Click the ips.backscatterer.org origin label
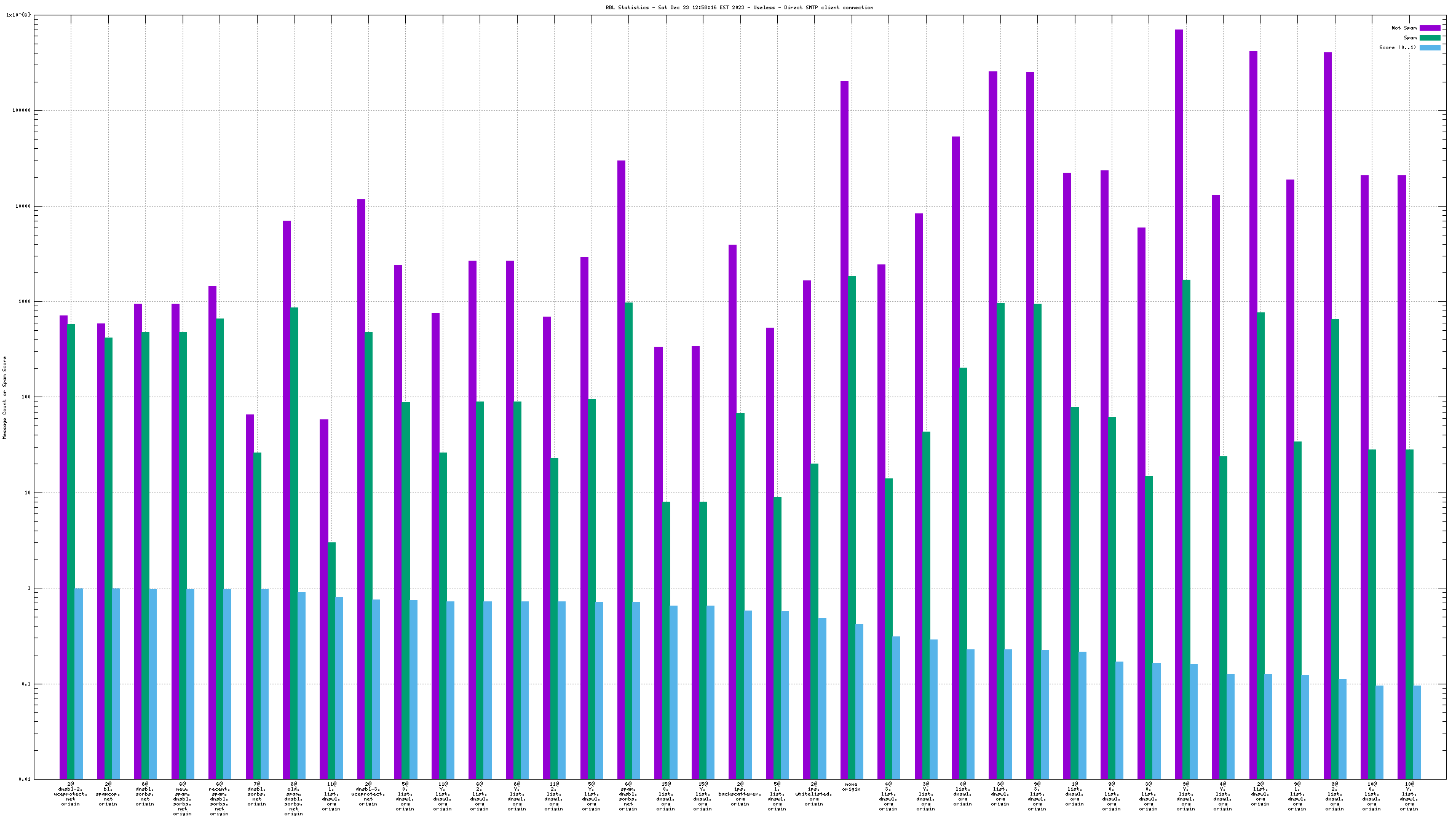Screen dimensions: 1456x819 point(740,794)
